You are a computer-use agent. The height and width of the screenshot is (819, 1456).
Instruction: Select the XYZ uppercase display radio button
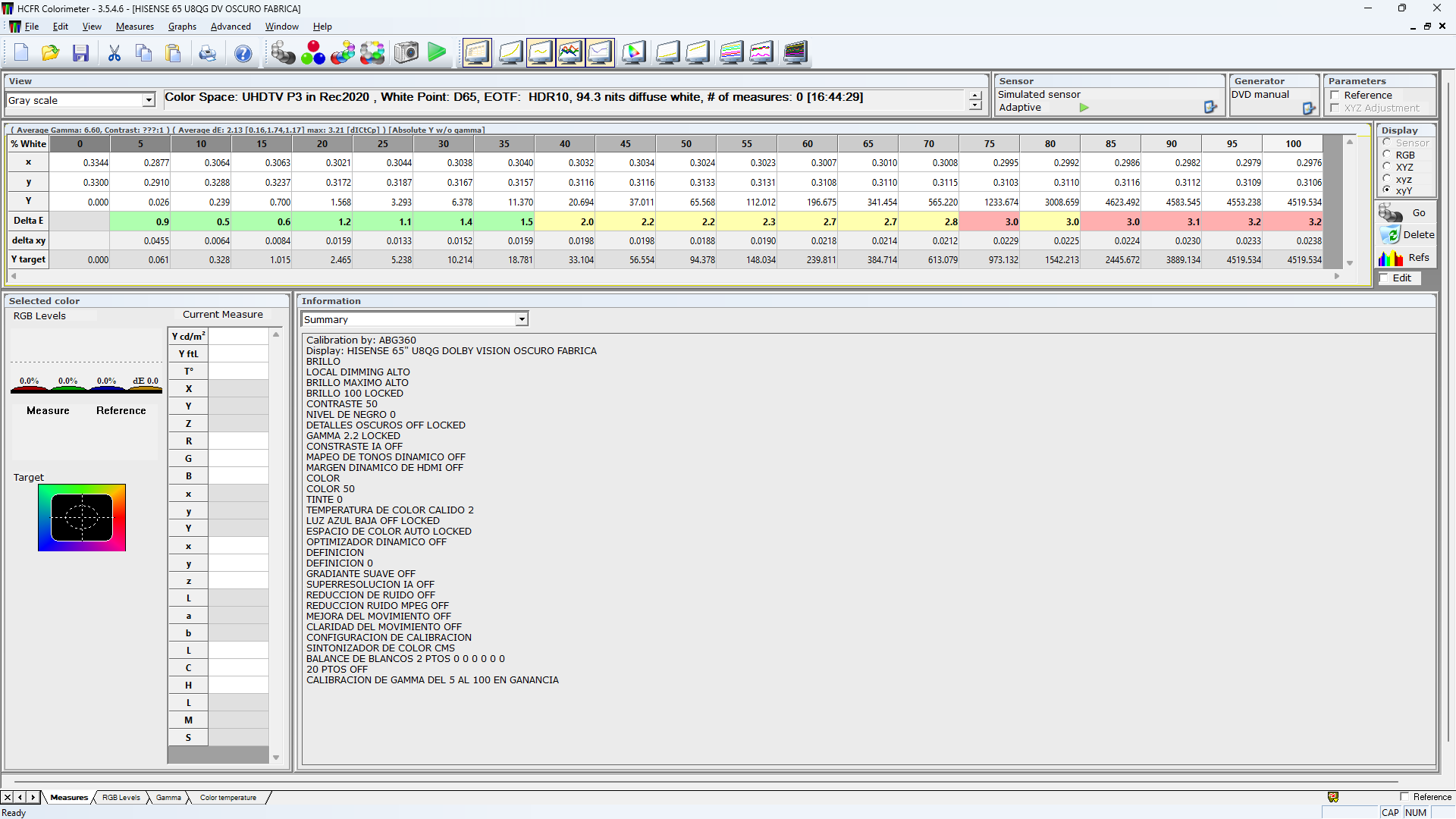coord(1386,166)
